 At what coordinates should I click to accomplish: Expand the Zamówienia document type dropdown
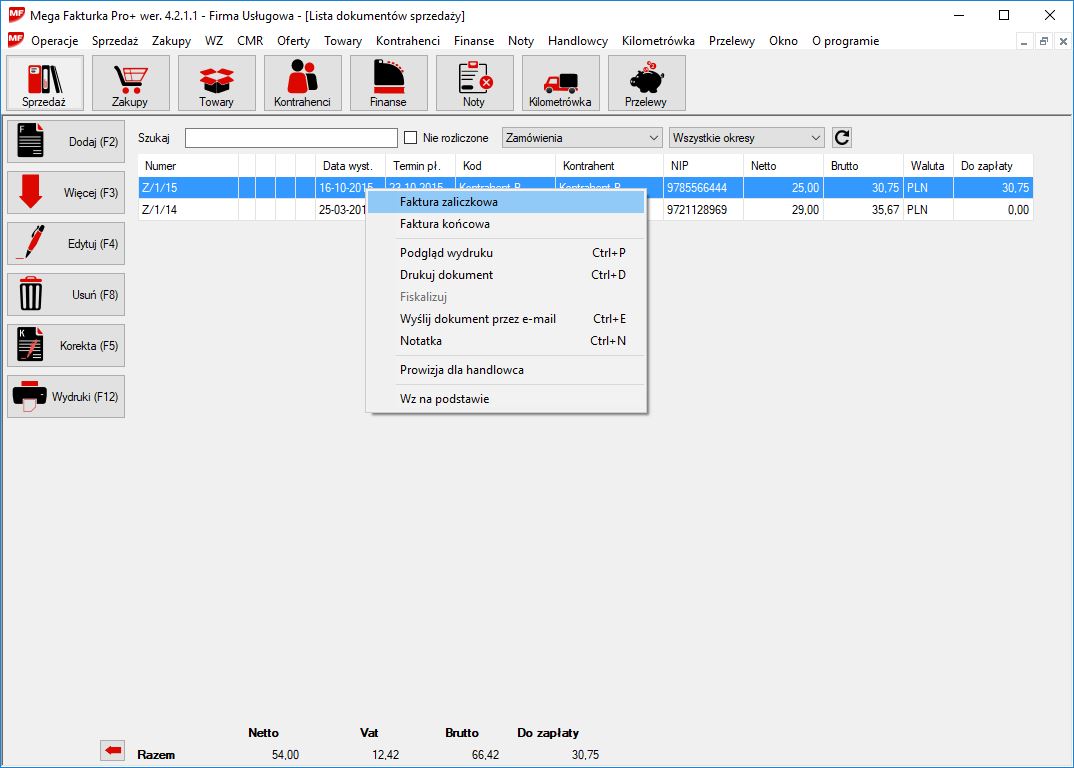point(582,138)
